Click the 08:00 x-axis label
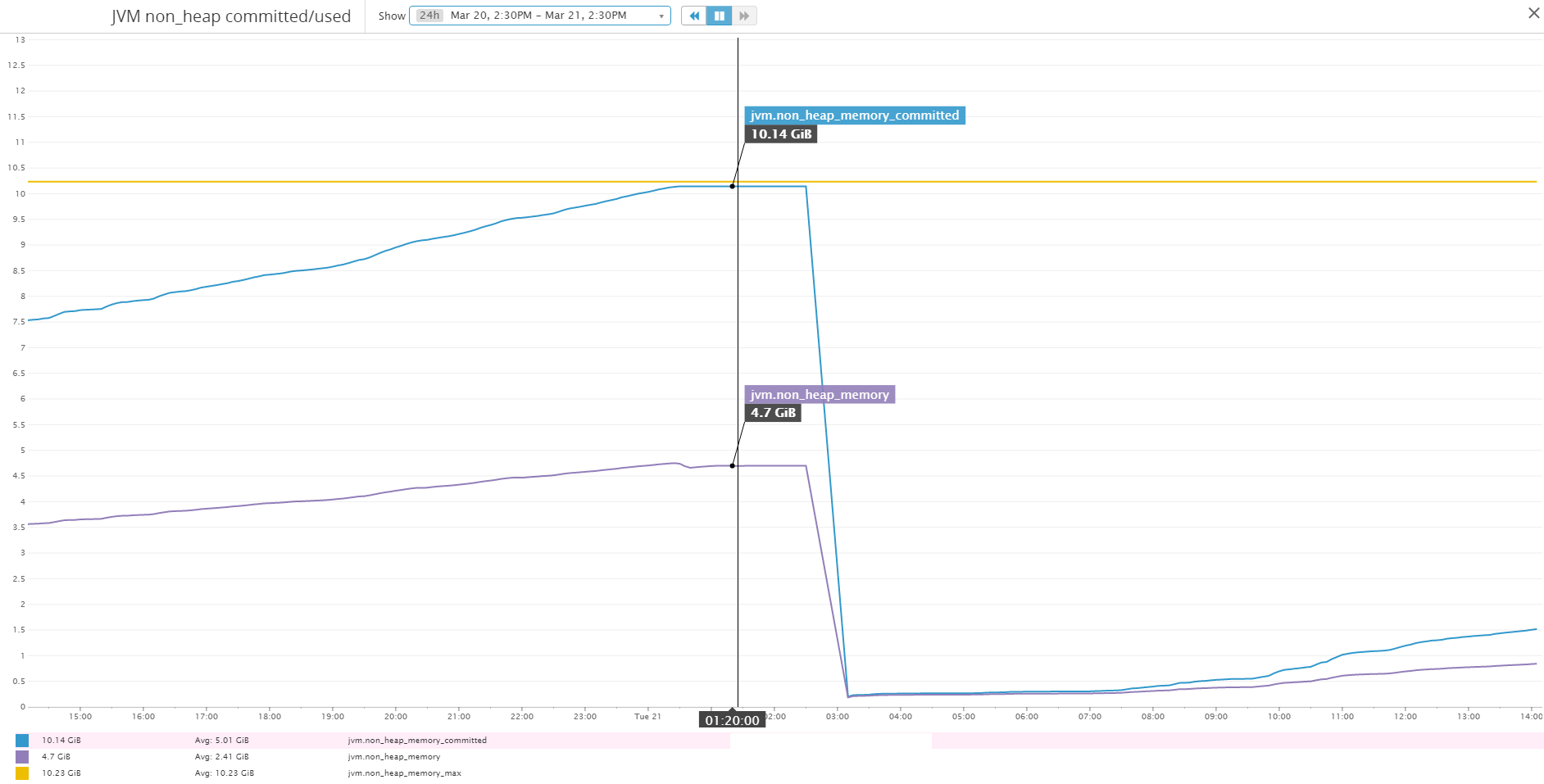The height and width of the screenshot is (784, 1544). pyautogui.click(x=1153, y=717)
